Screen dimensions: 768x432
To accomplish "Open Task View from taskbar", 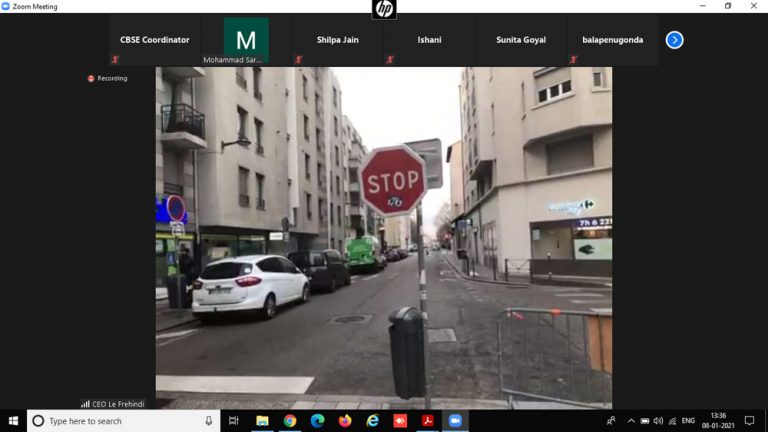I will [234, 421].
